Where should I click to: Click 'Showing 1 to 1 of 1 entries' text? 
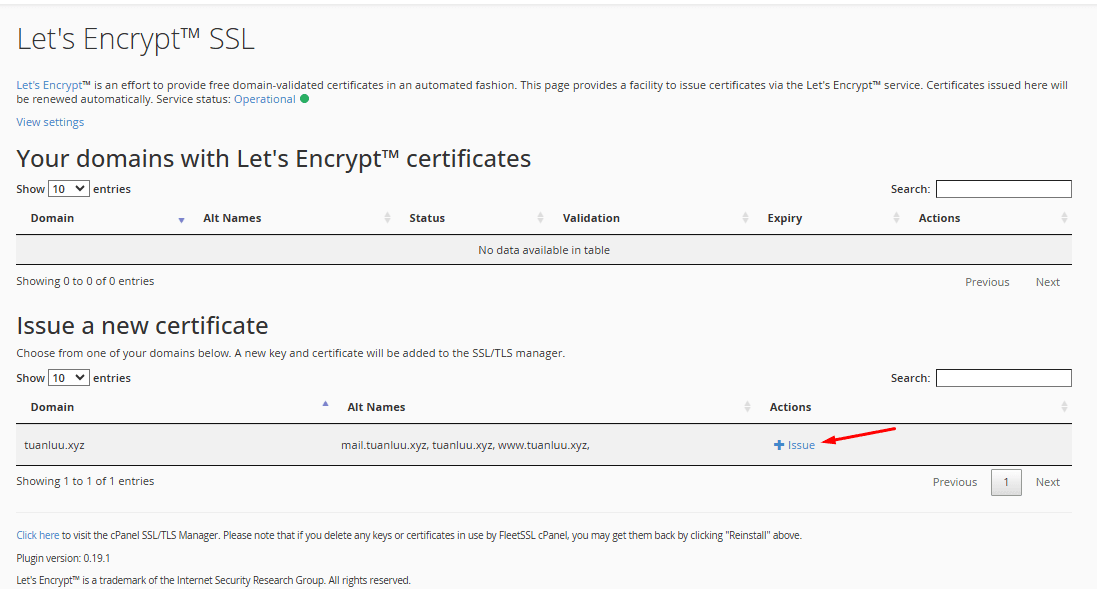click(x=85, y=481)
